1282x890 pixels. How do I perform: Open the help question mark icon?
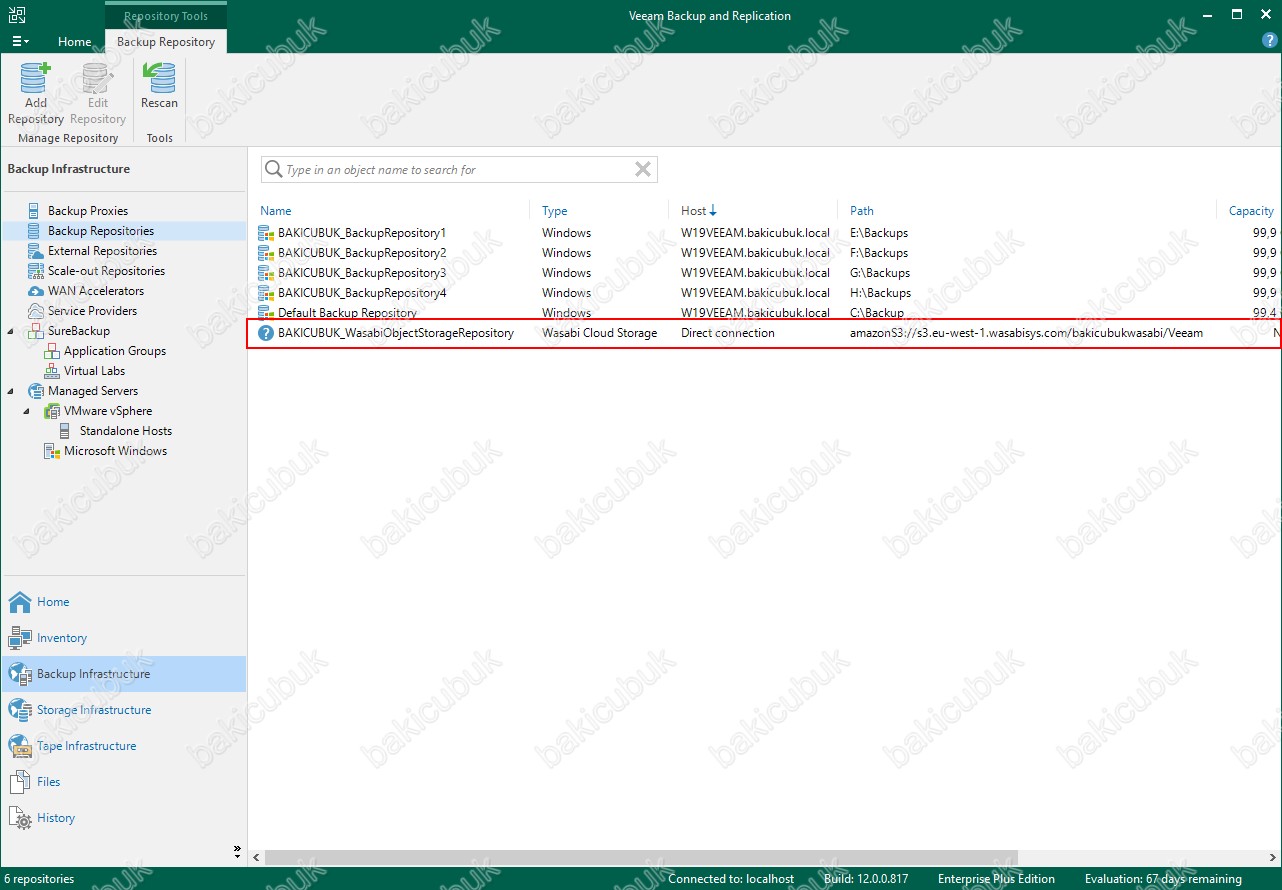tap(1270, 41)
